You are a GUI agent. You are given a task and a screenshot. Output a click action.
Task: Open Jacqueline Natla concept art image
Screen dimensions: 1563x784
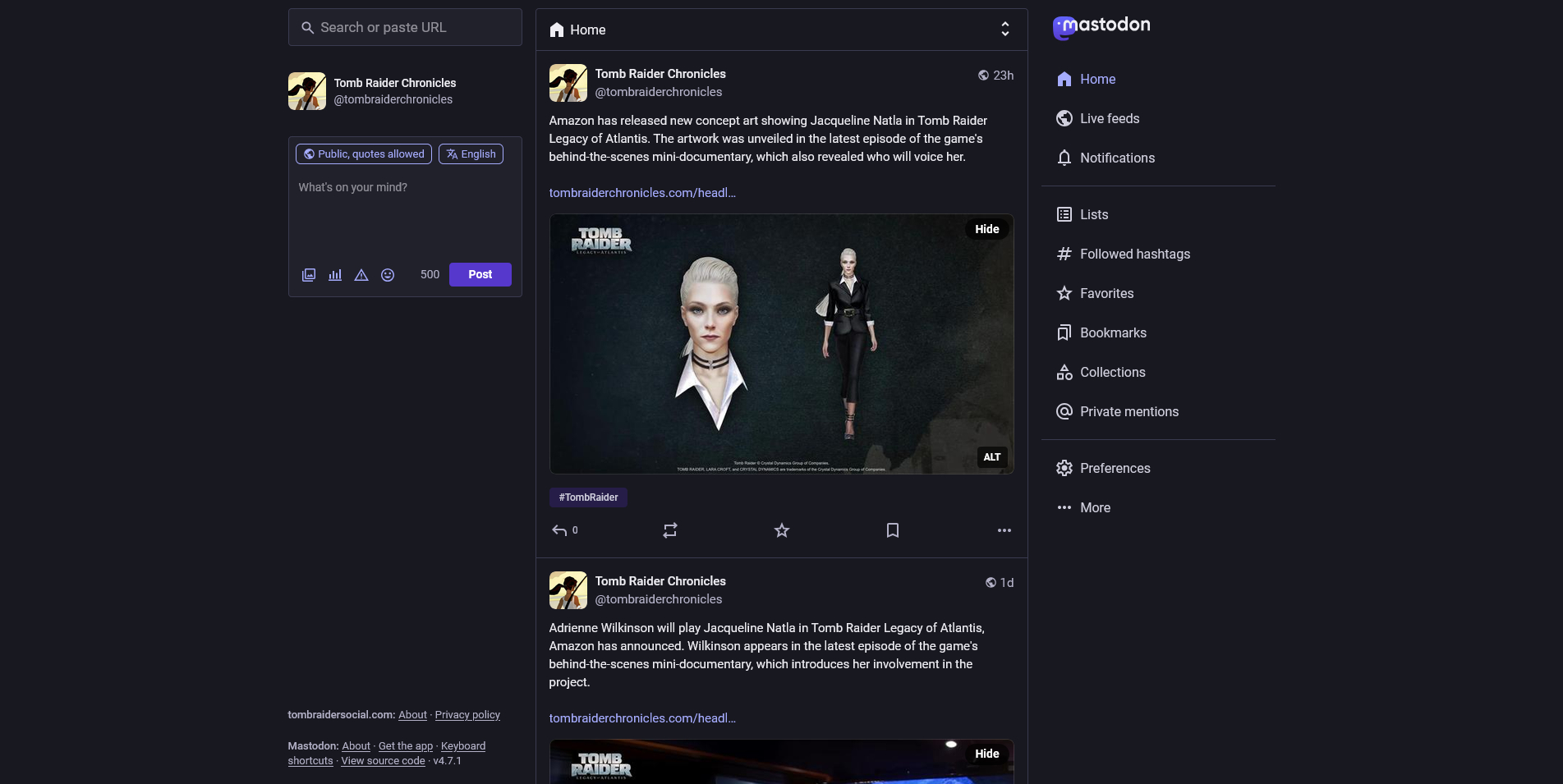coord(781,344)
